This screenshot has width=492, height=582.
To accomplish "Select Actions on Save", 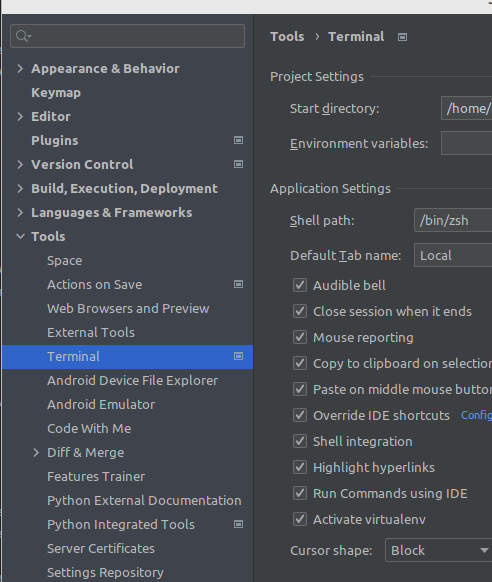I will pos(95,284).
